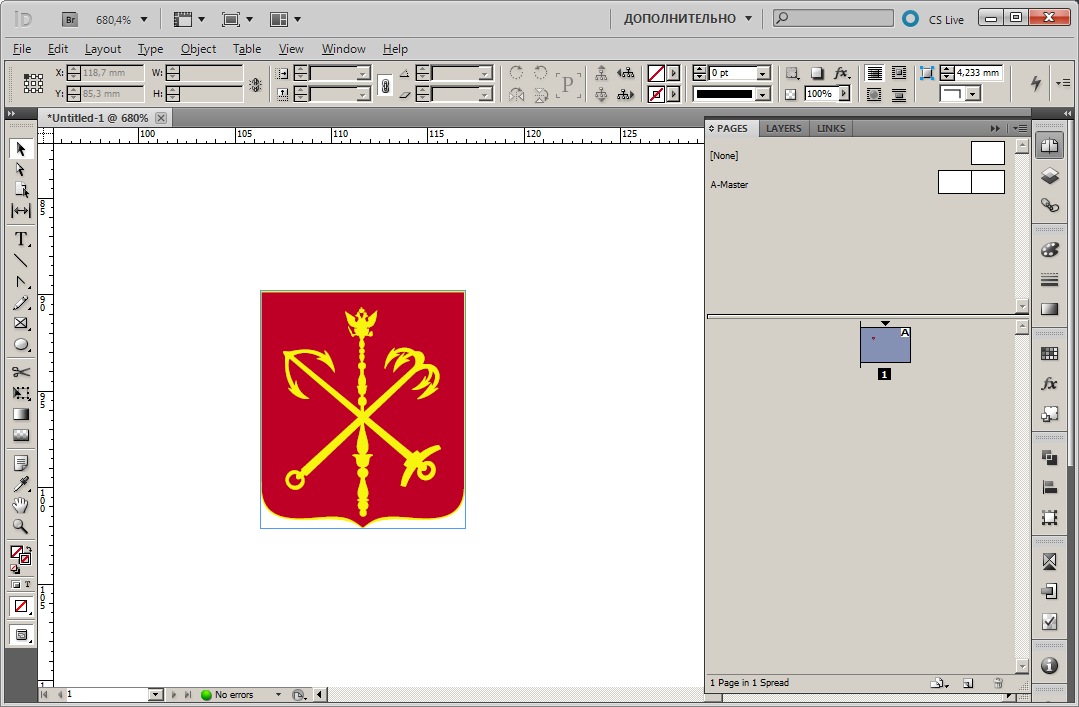The height and width of the screenshot is (707, 1079).
Task: Open the Links panel icon in the dock
Action: (x=1049, y=205)
